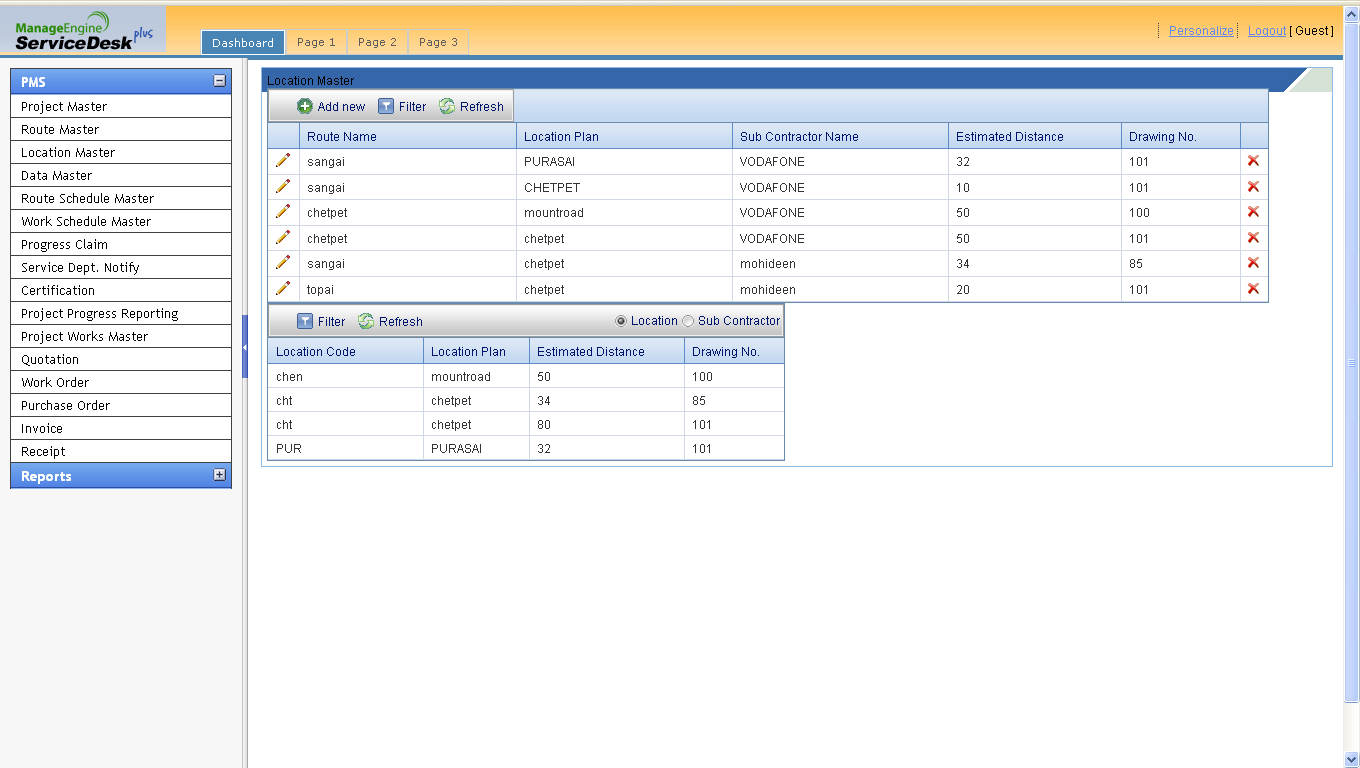Open Project Progress Reporting

(121, 313)
